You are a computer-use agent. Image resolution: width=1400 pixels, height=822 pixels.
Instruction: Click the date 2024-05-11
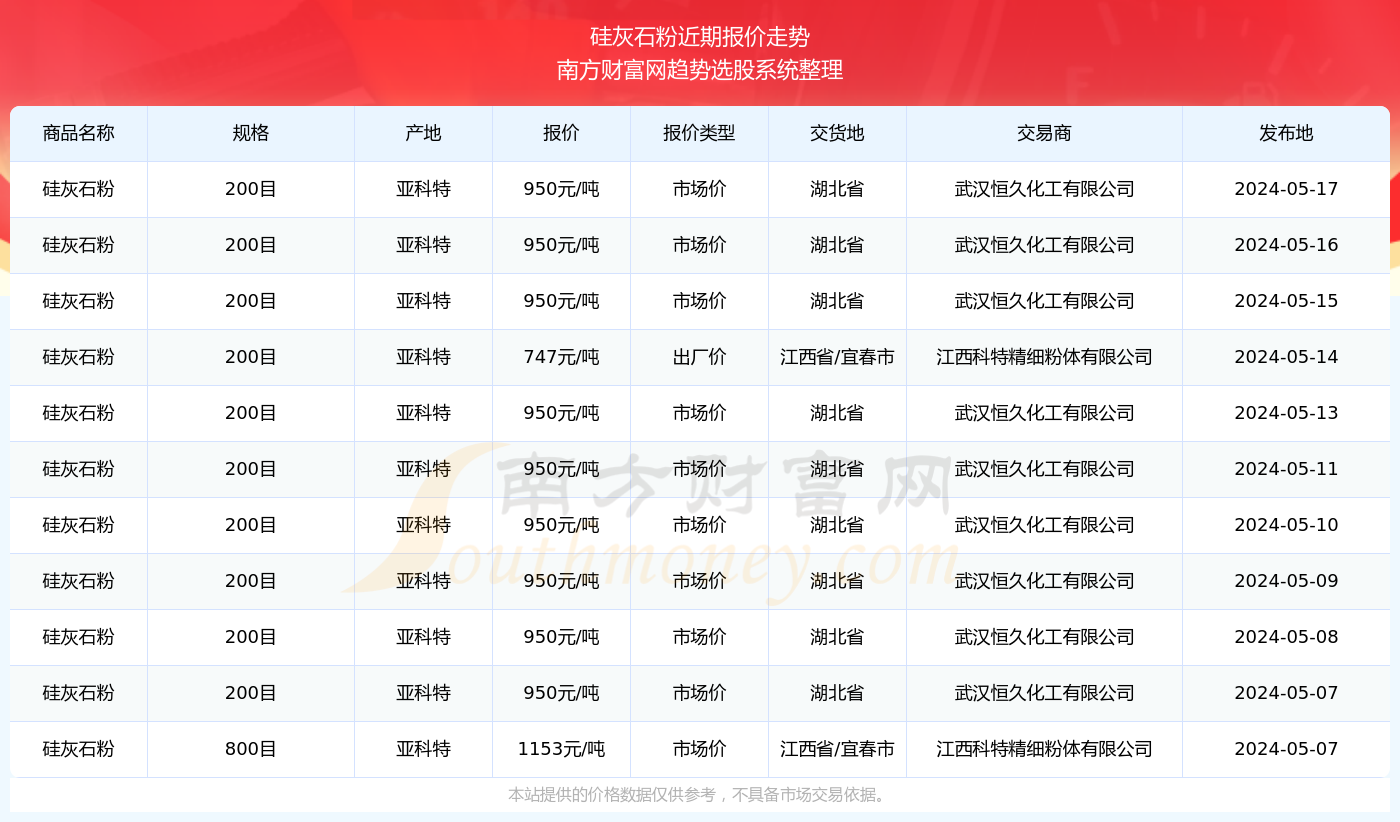[1286, 469]
